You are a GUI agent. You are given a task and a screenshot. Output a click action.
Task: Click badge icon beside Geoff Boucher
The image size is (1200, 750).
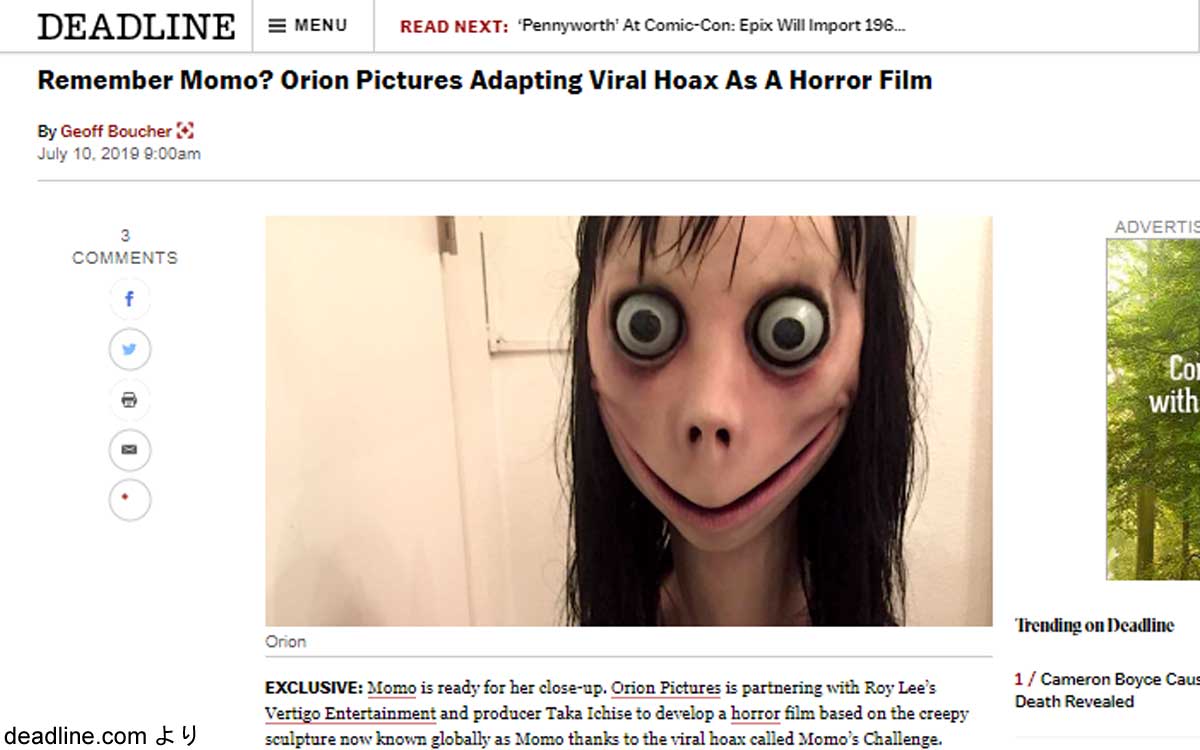click(185, 131)
